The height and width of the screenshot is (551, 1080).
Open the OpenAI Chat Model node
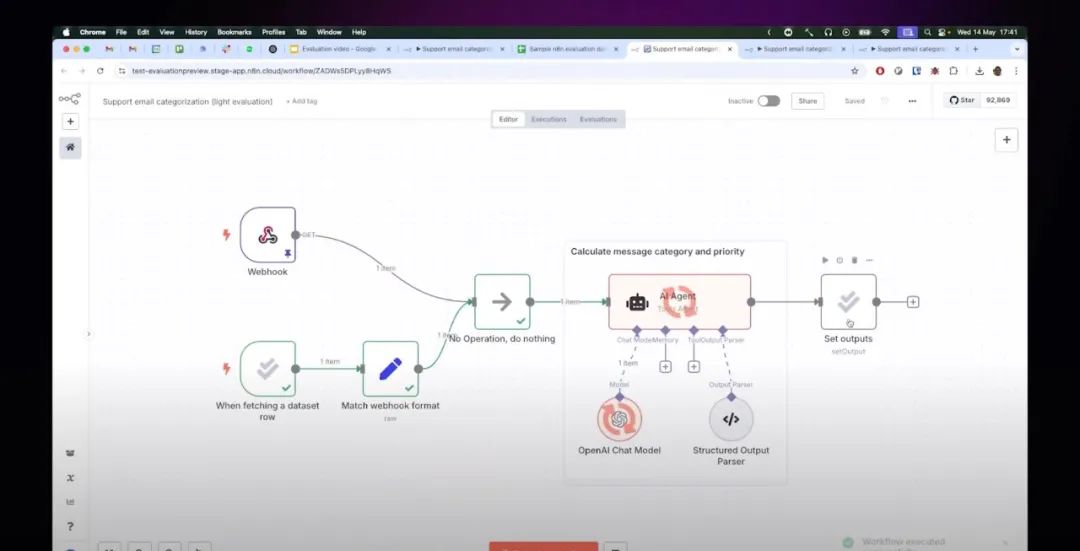(619, 419)
